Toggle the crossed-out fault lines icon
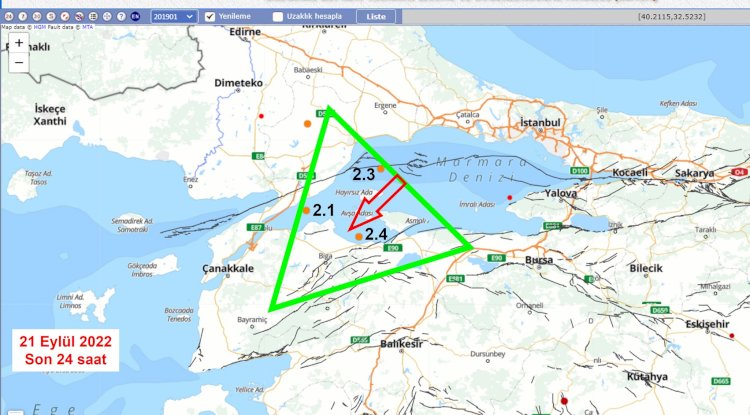 tap(79, 16)
